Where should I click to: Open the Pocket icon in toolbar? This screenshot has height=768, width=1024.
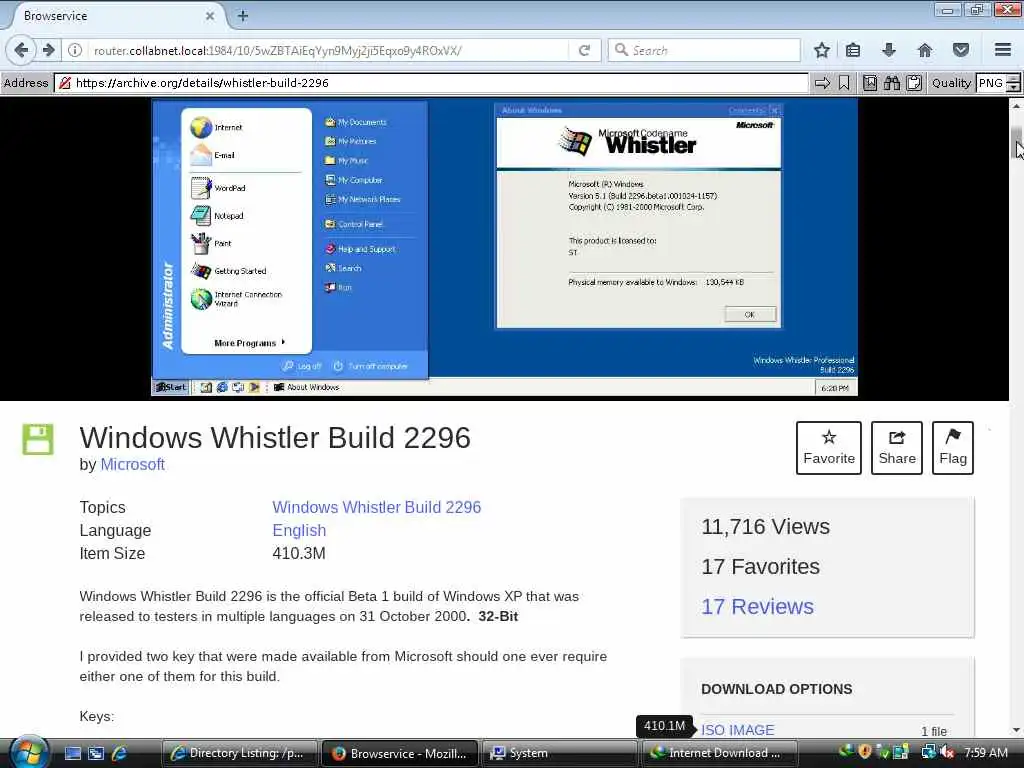961,50
